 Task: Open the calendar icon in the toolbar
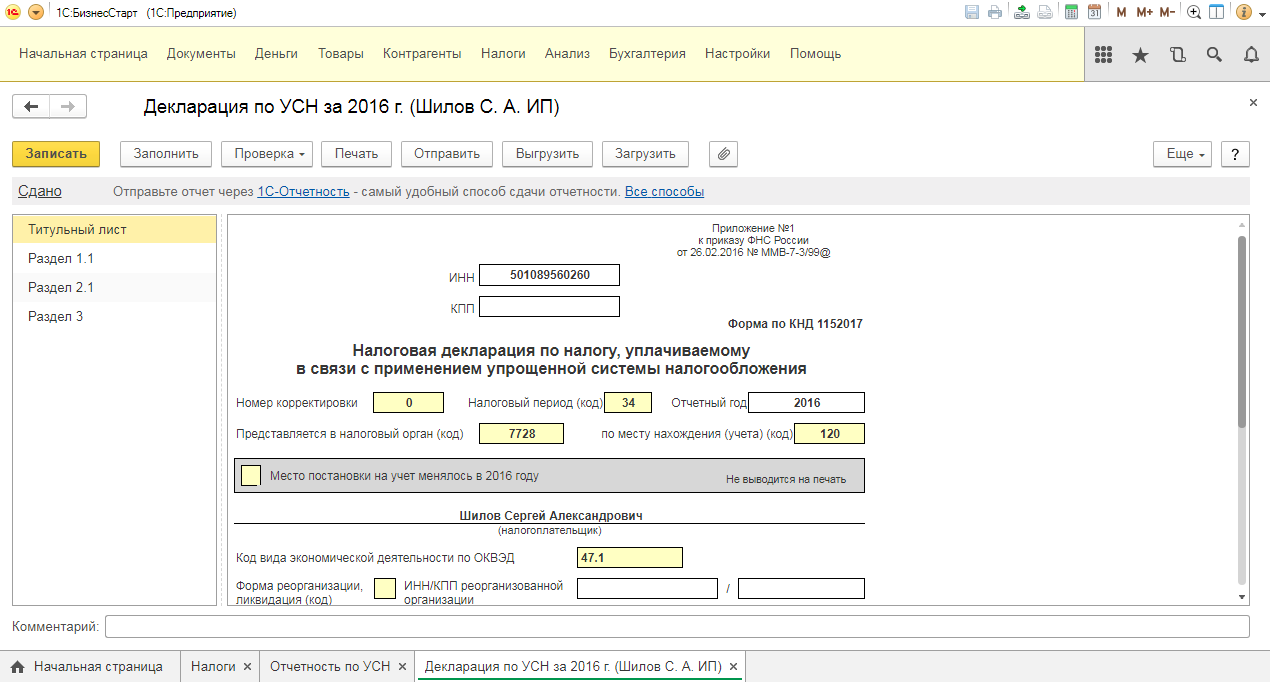tap(1095, 10)
